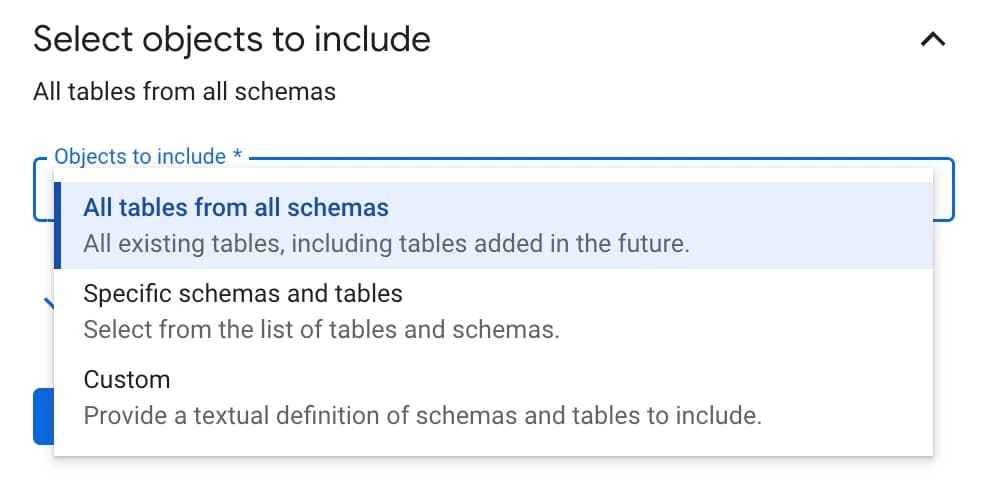Screen dimensions: 984x478
Task: Click the required asterisk in Objects to include
Action: [x=237, y=157]
